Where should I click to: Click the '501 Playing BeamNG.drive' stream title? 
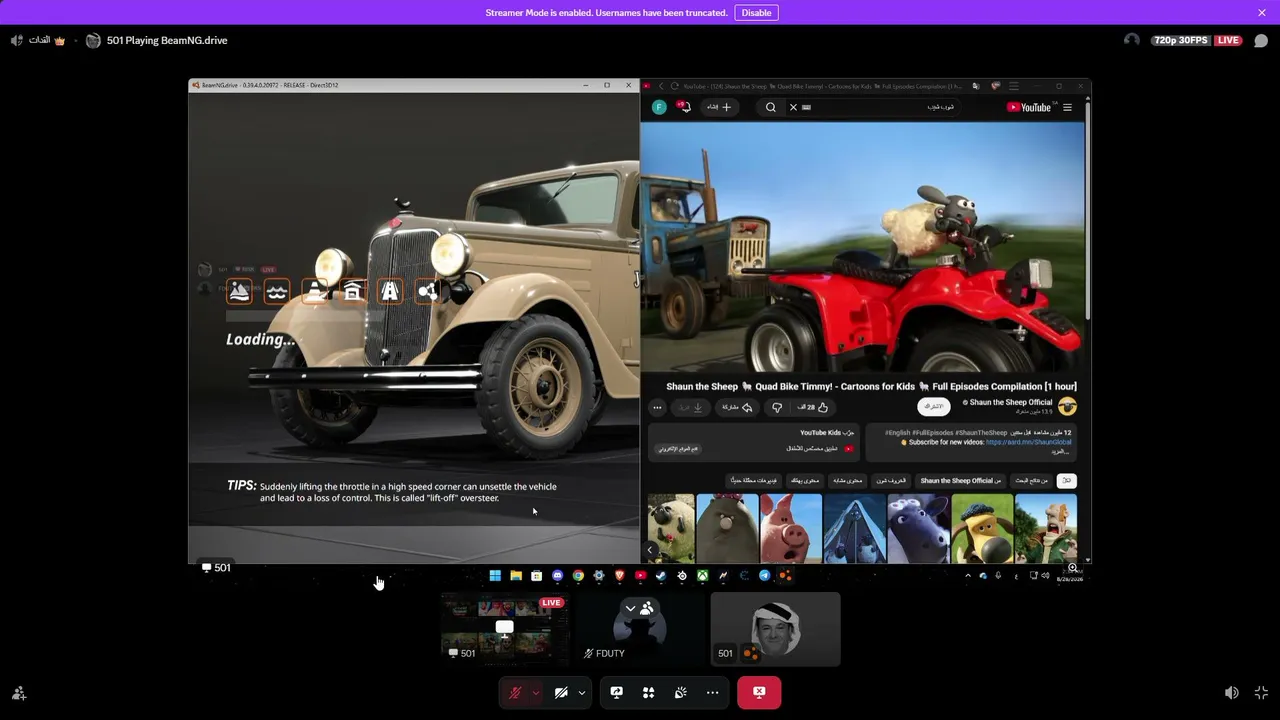coord(167,41)
